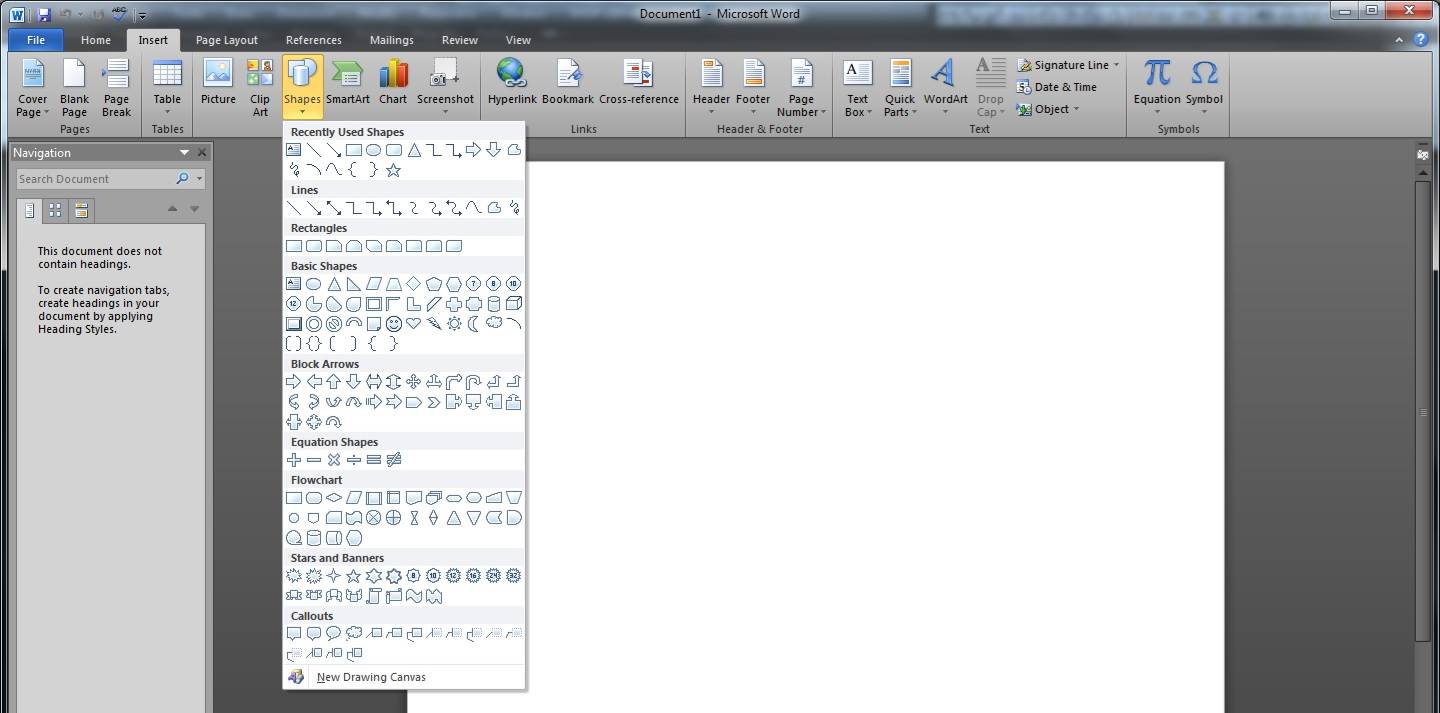Image resolution: width=1440 pixels, height=713 pixels.
Task: Switch to browse search results view
Action: pos(81,210)
